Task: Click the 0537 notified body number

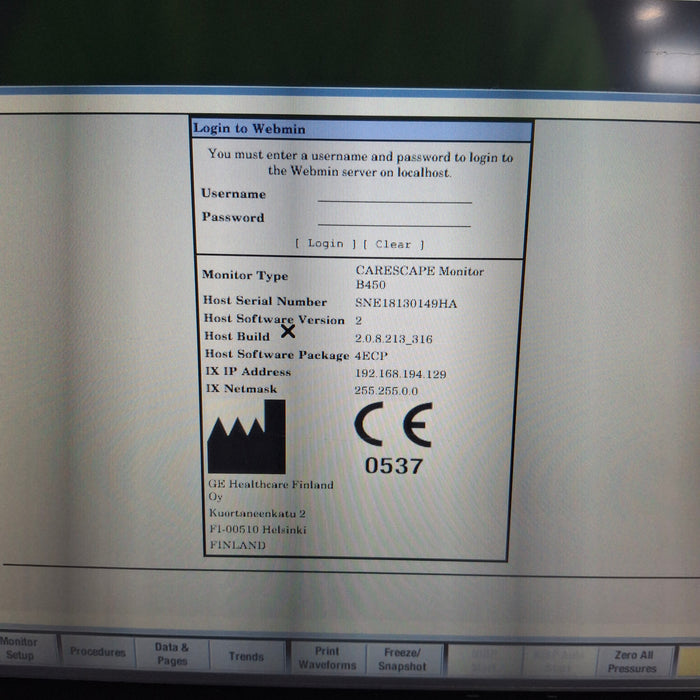Action: (393, 466)
